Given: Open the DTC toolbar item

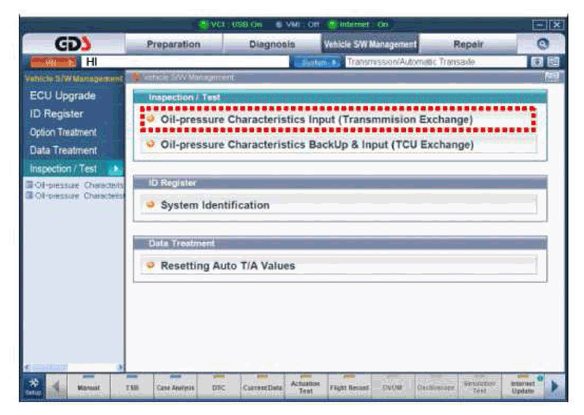Looking at the screenshot, I should point(219,387).
